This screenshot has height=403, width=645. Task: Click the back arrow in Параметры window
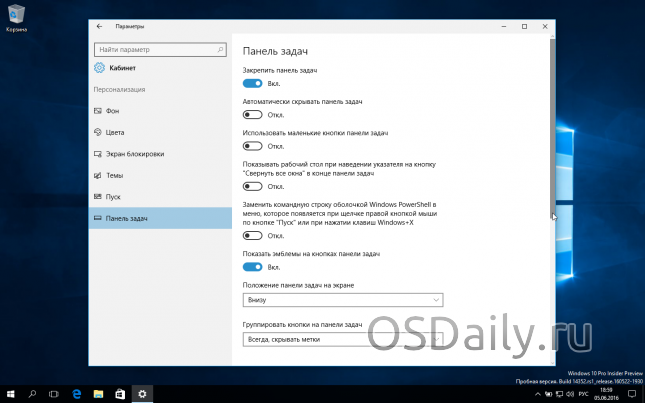(99, 26)
